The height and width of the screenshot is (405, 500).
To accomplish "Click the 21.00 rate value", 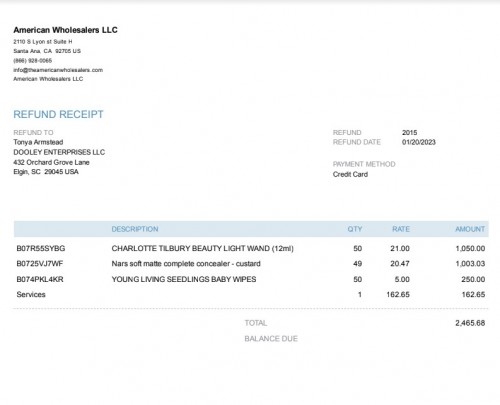I will pos(400,248).
